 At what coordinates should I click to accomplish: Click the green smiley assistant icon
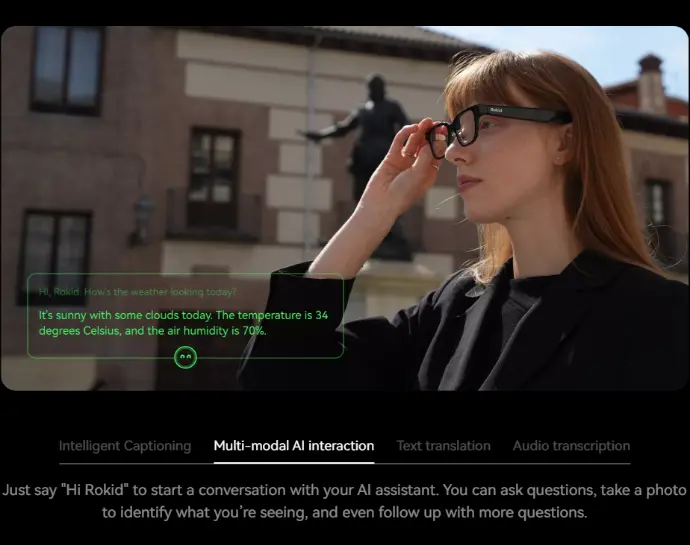pos(185,357)
